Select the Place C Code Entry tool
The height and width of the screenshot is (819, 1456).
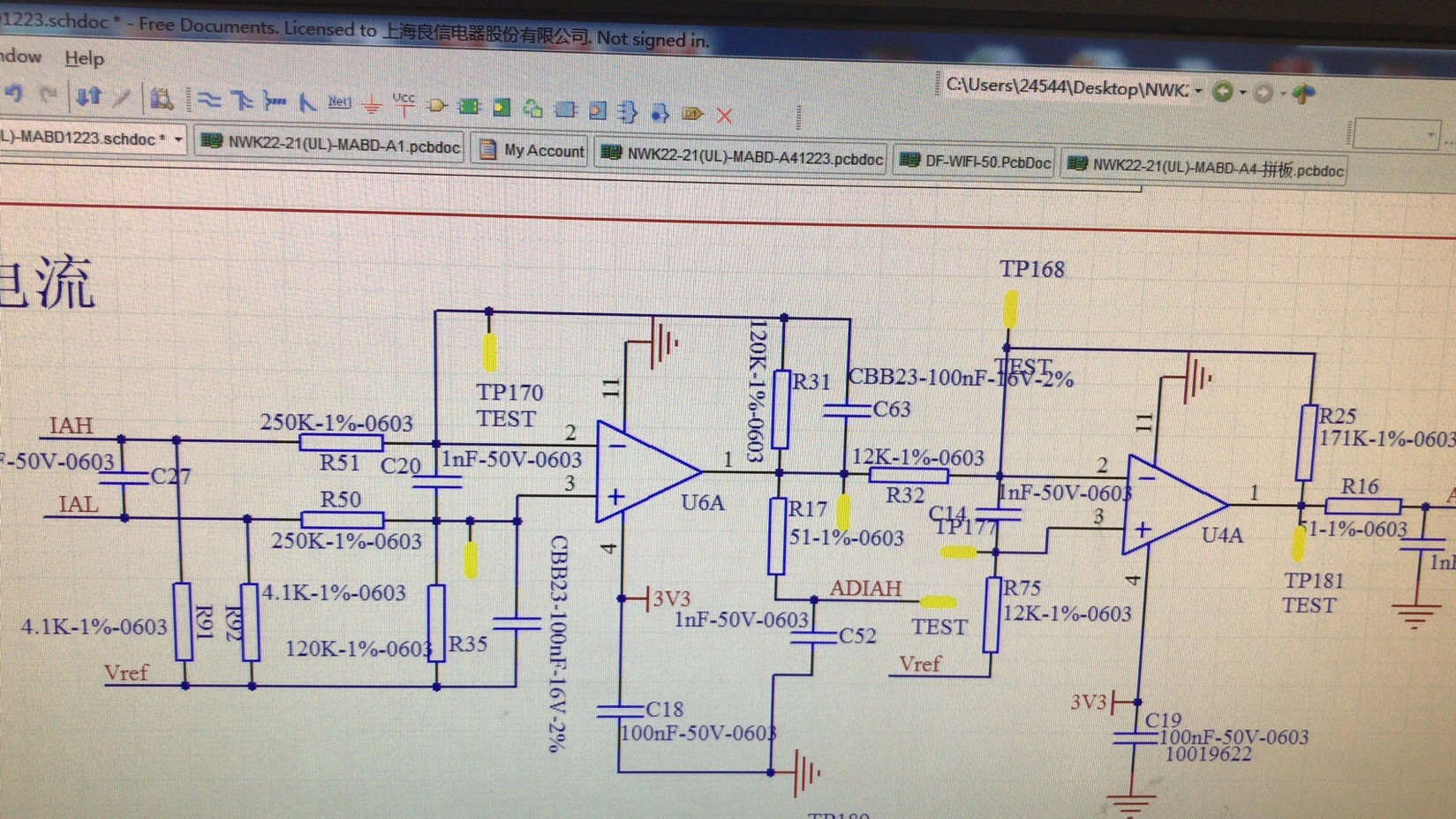(598, 111)
